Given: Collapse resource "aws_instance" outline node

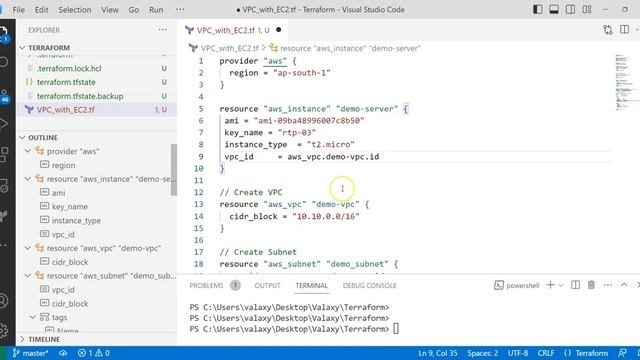Looking at the screenshot, I should (27, 179).
